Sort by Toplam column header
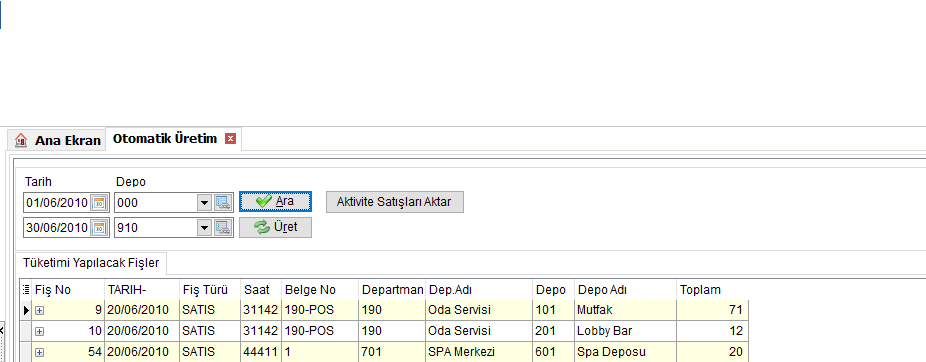 [x=712, y=289]
